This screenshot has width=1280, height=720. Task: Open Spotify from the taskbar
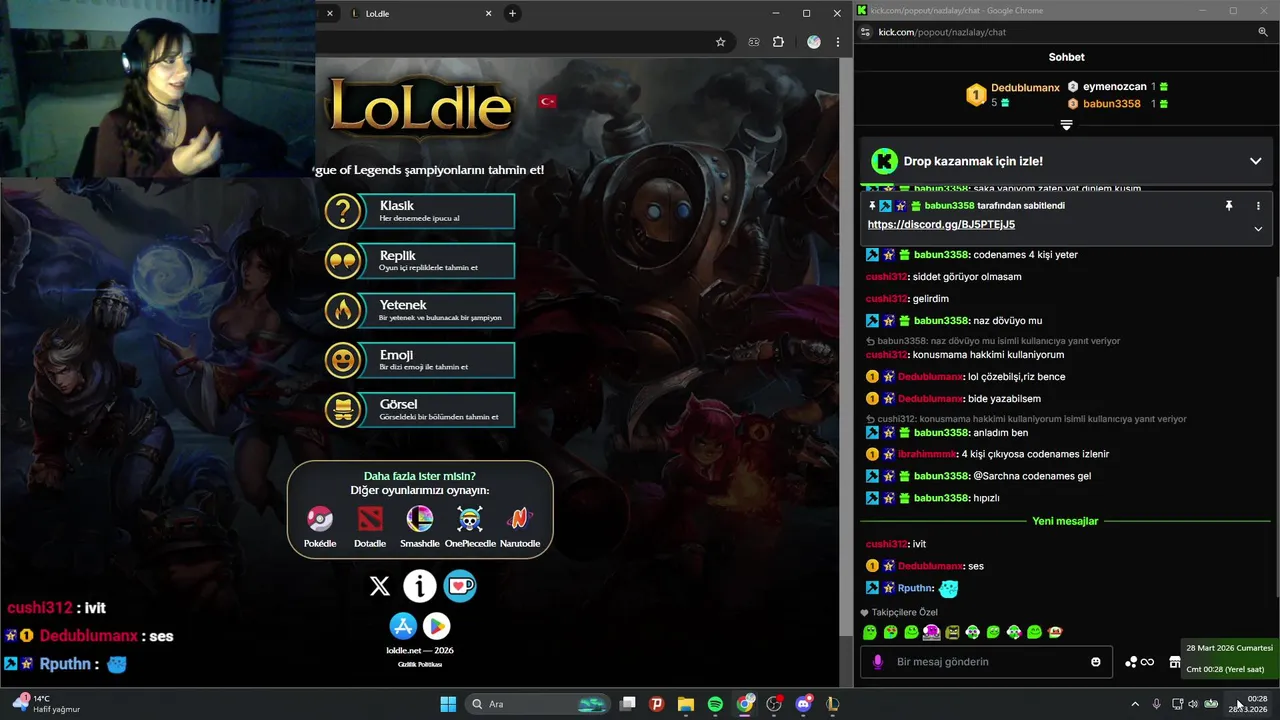pyautogui.click(x=715, y=704)
